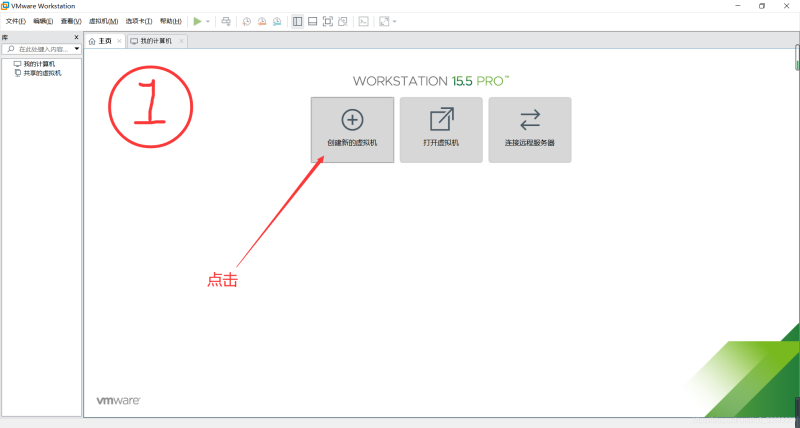The width and height of the screenshot is (800, 428).
Task: Open the power options dropdown arrow
Action: (x=208, y=21)
